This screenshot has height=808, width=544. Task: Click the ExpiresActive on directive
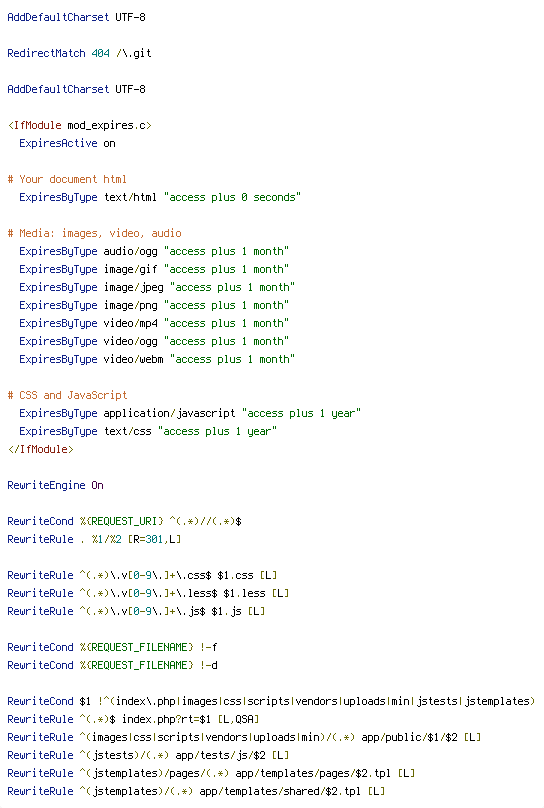click(x=67, y=143)
